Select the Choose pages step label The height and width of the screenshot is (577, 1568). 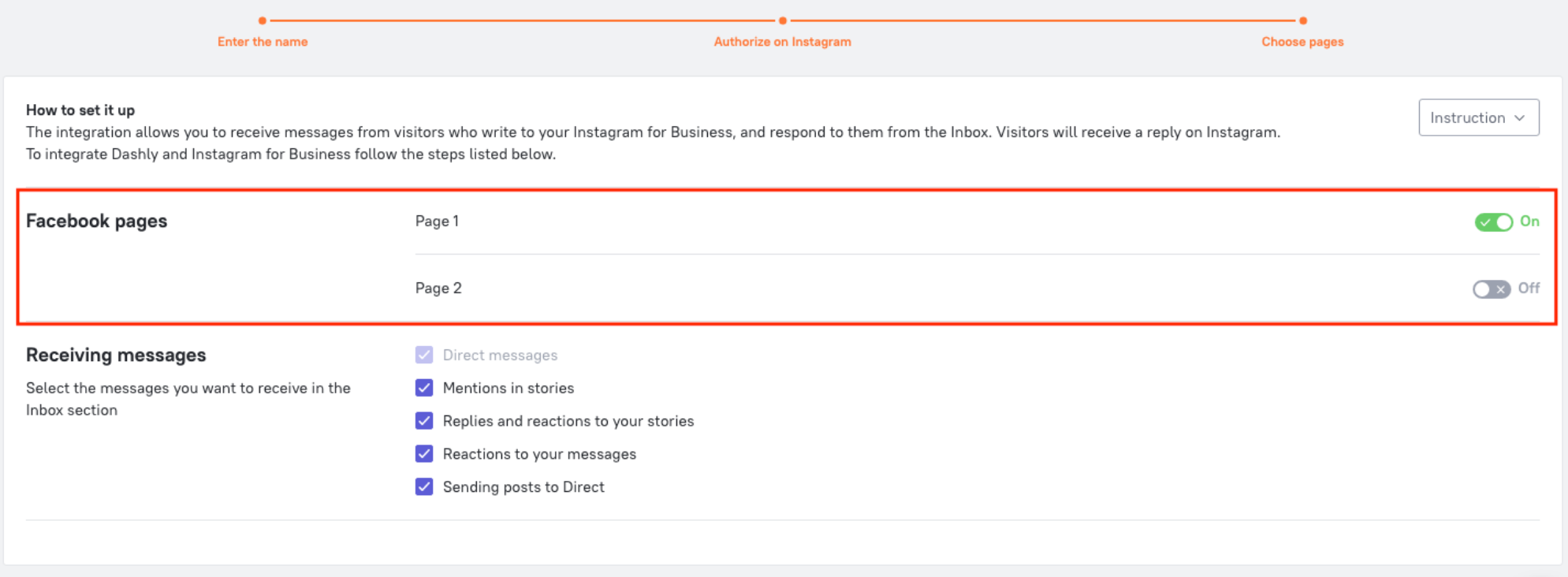click(x=1302, y=42)
